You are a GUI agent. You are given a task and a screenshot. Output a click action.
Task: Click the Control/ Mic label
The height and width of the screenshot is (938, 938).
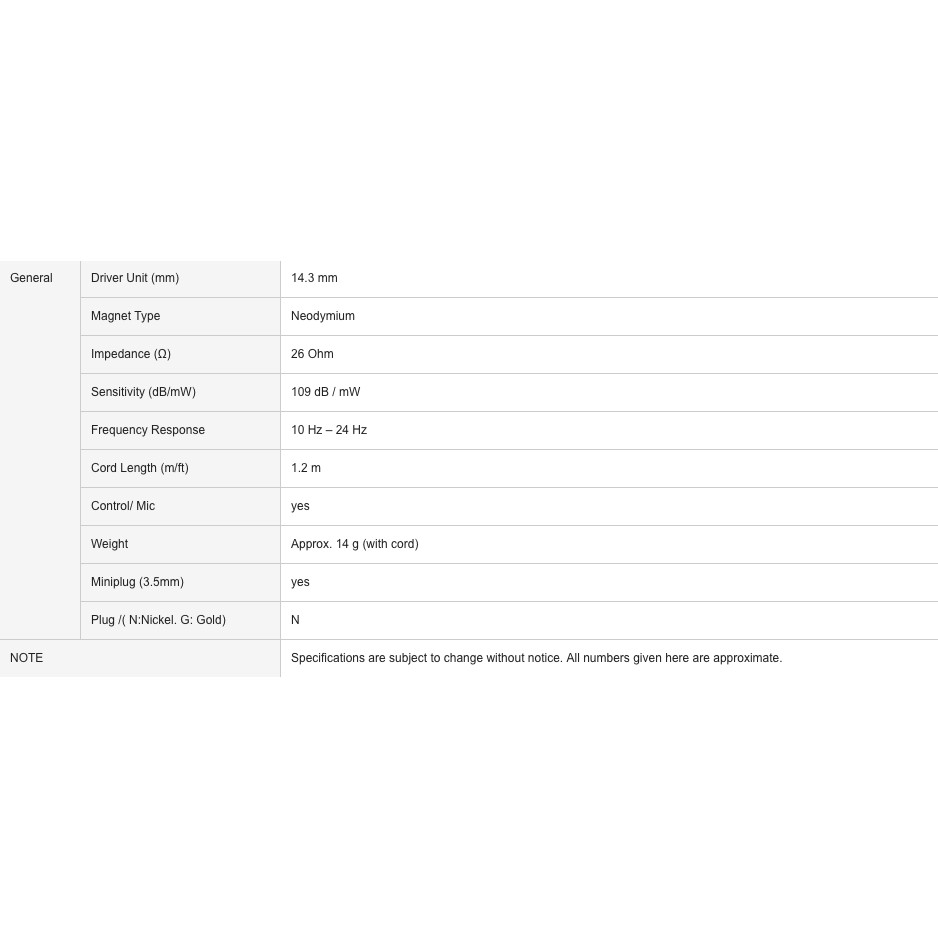click(123, 506)
